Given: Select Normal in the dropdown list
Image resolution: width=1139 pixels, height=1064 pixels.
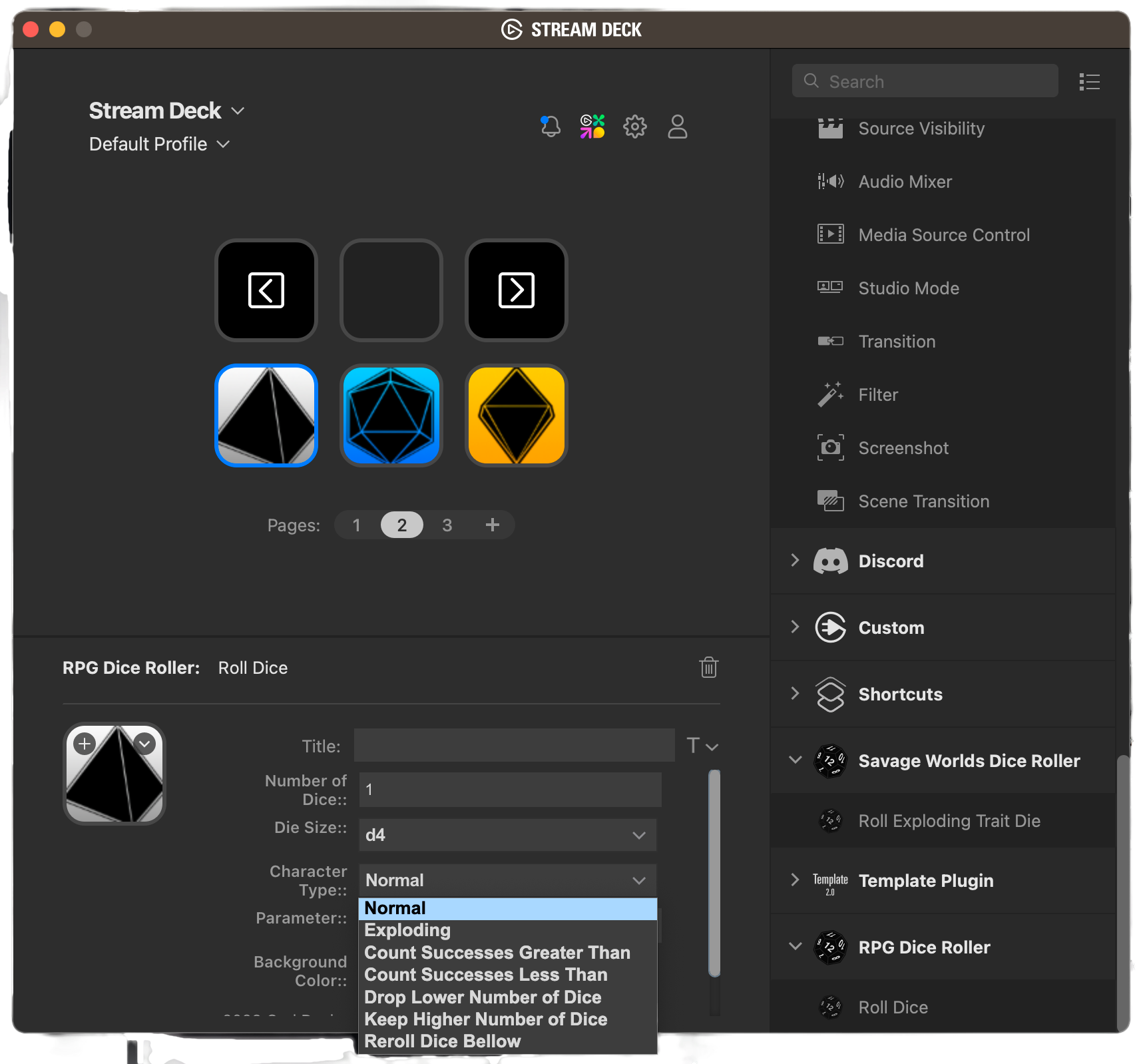Looking at the screenshot, I should click(507, 909).
